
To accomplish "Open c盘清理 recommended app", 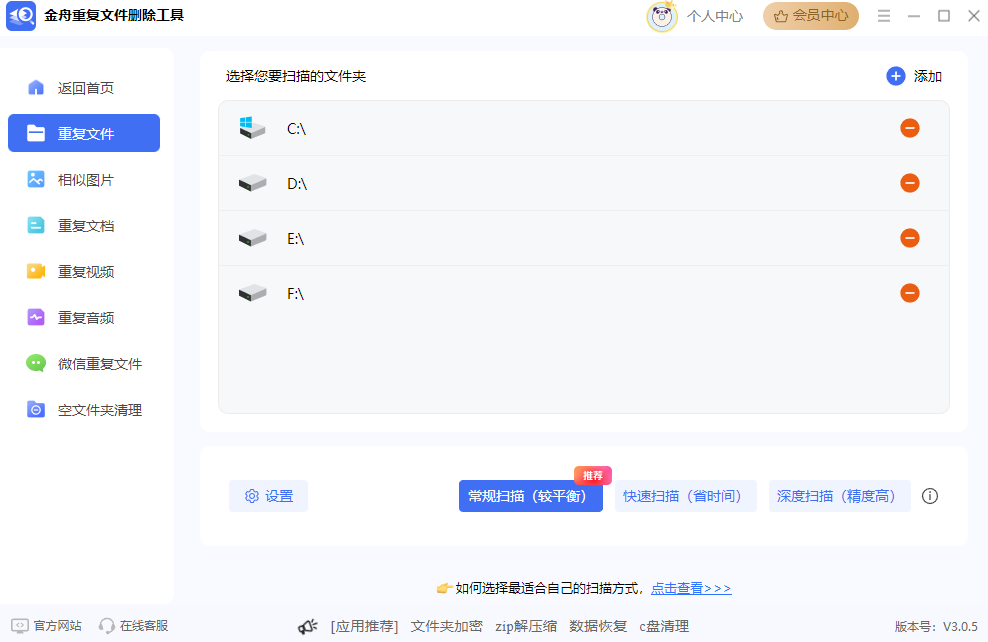I will pos(664,626).
